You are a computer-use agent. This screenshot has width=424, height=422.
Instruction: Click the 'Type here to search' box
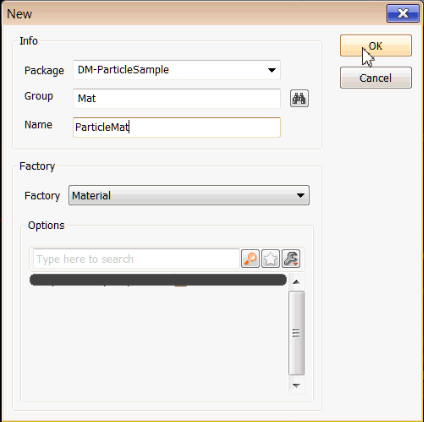(x=136, y=259)
